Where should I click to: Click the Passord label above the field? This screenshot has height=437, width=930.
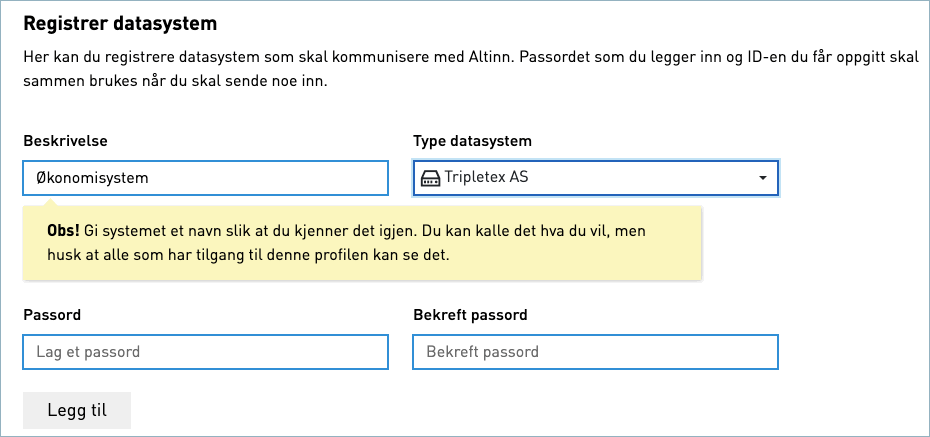tap(52, 315)
